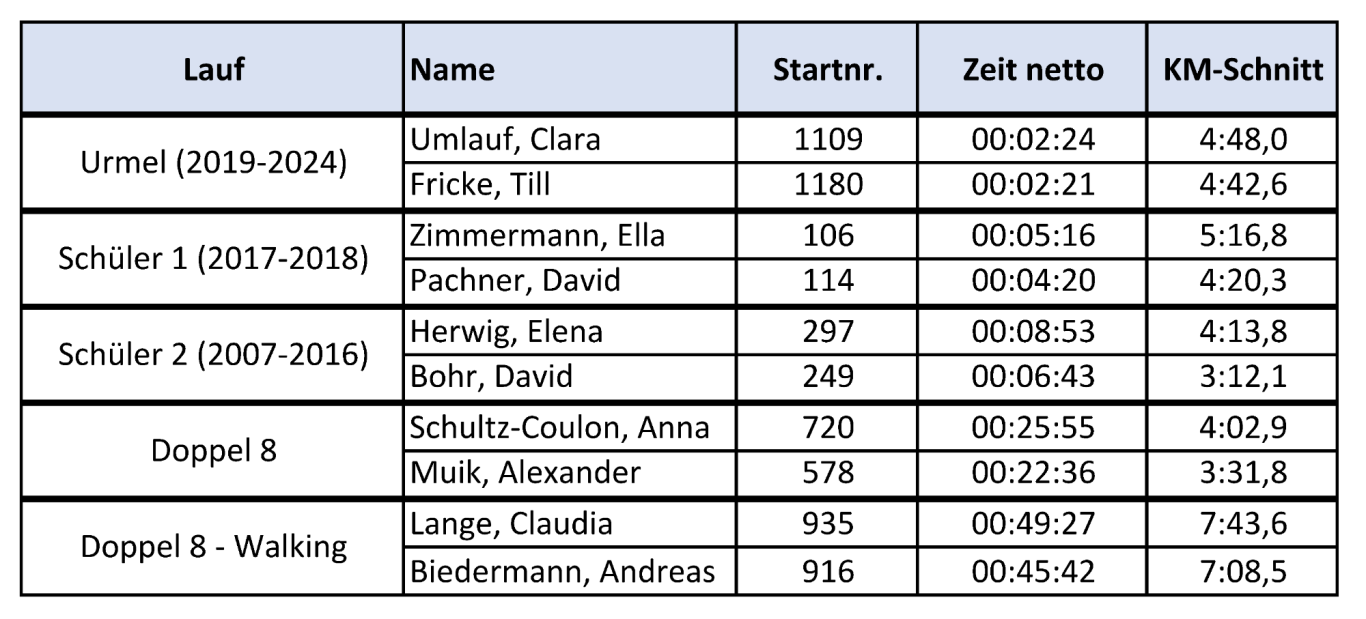Select the Startnr. header cell
Viewport: 1366px width, 619px height.
(827, 69)
